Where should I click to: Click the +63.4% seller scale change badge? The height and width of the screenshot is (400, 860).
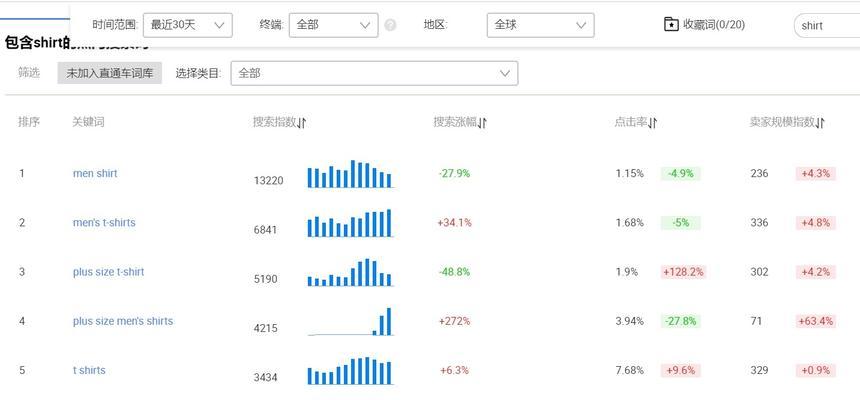tap(816, 321)
